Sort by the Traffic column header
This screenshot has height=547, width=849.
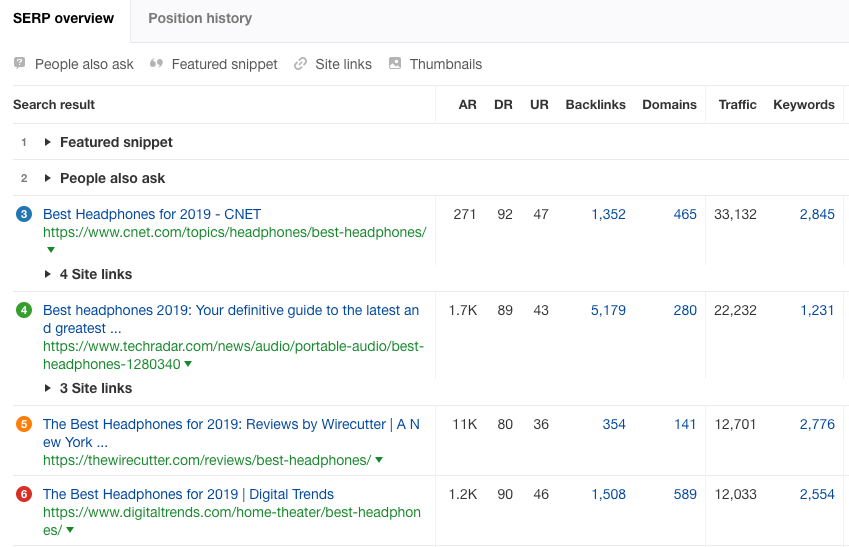[737, 104]
